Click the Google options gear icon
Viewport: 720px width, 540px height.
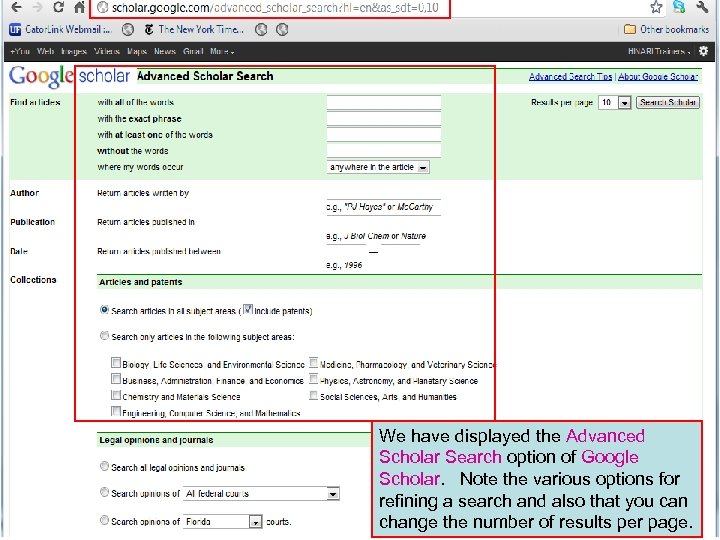point(703,51)
